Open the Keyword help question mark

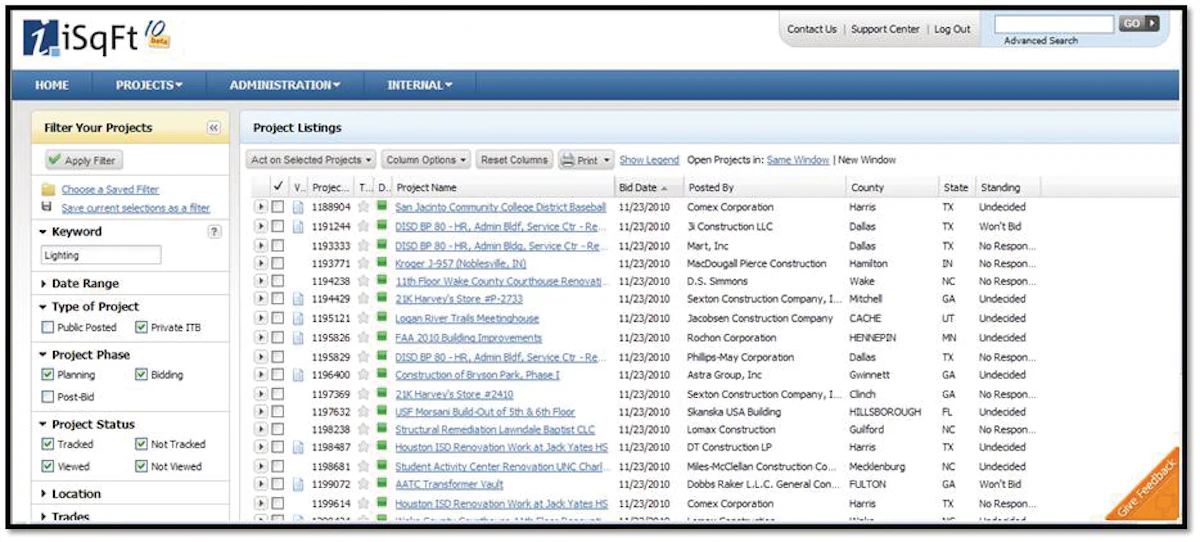pyautogui.click(x=213, y=231)
